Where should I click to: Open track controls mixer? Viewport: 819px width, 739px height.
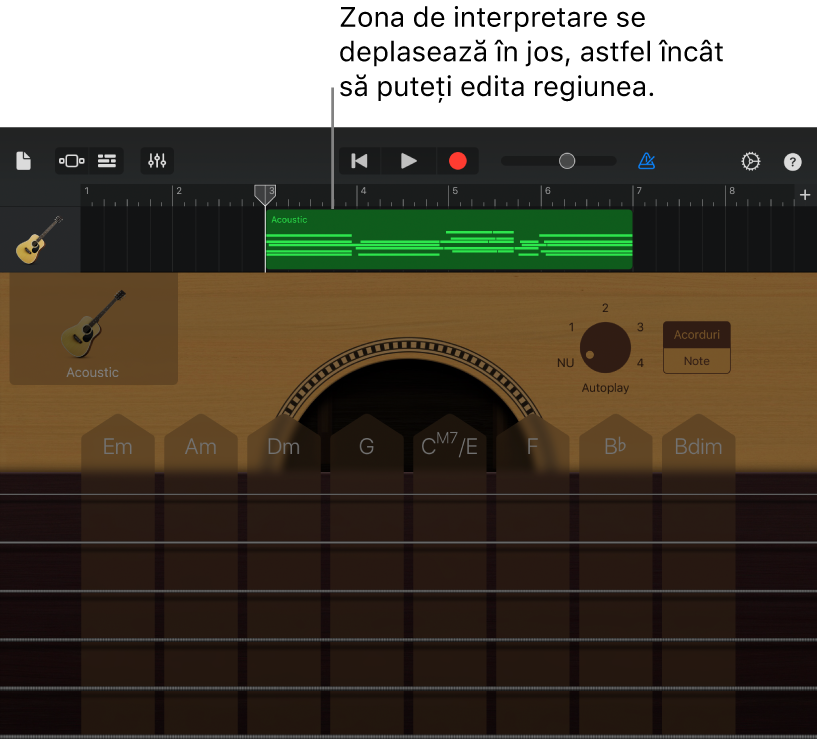(x=157, y=161)
